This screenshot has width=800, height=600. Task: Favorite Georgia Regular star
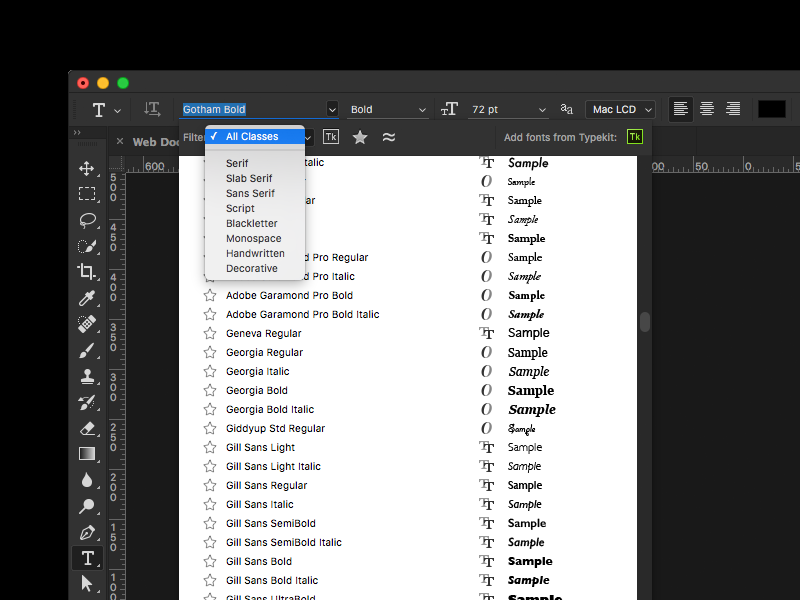210,352
